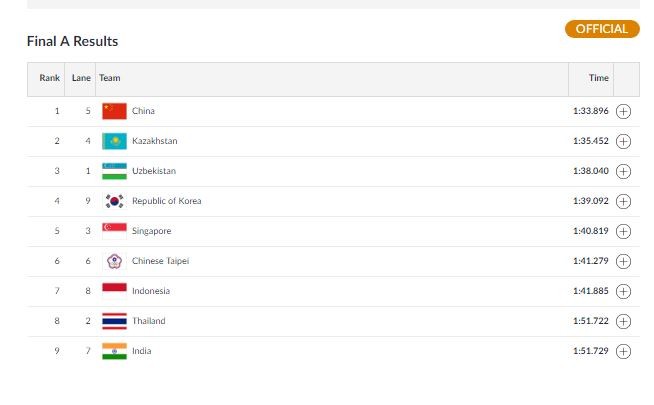
Task: Select the Republic of Korea team name
Action: (166, 201)
